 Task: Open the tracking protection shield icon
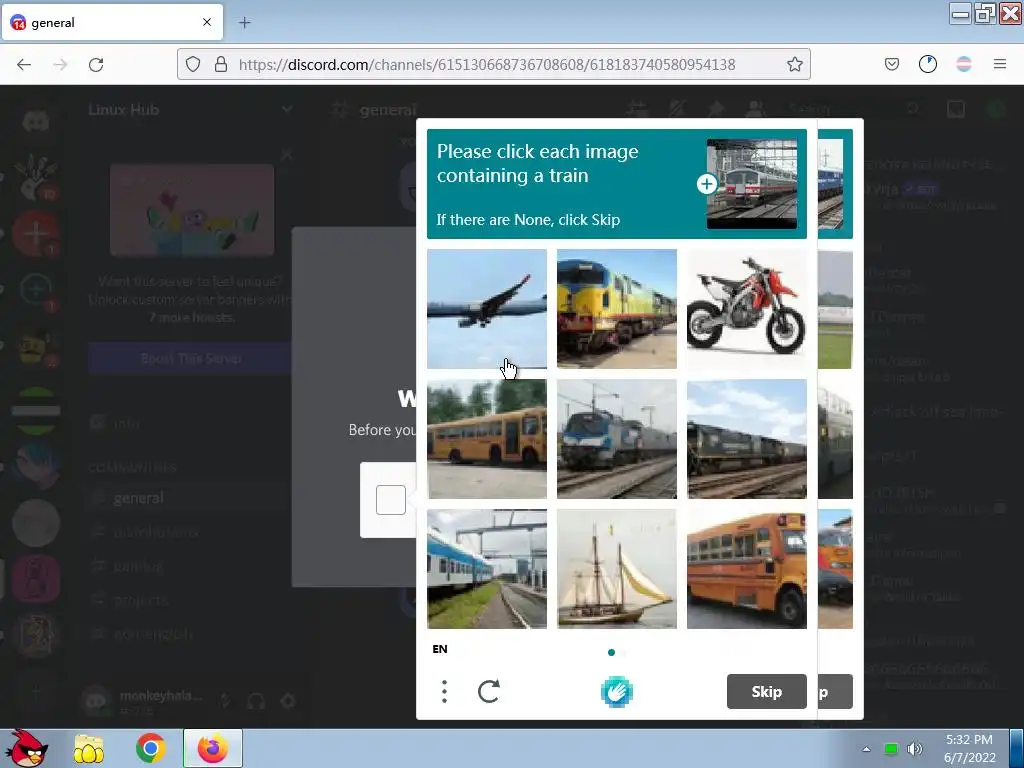pyautogui.click(x=193, y=64)
